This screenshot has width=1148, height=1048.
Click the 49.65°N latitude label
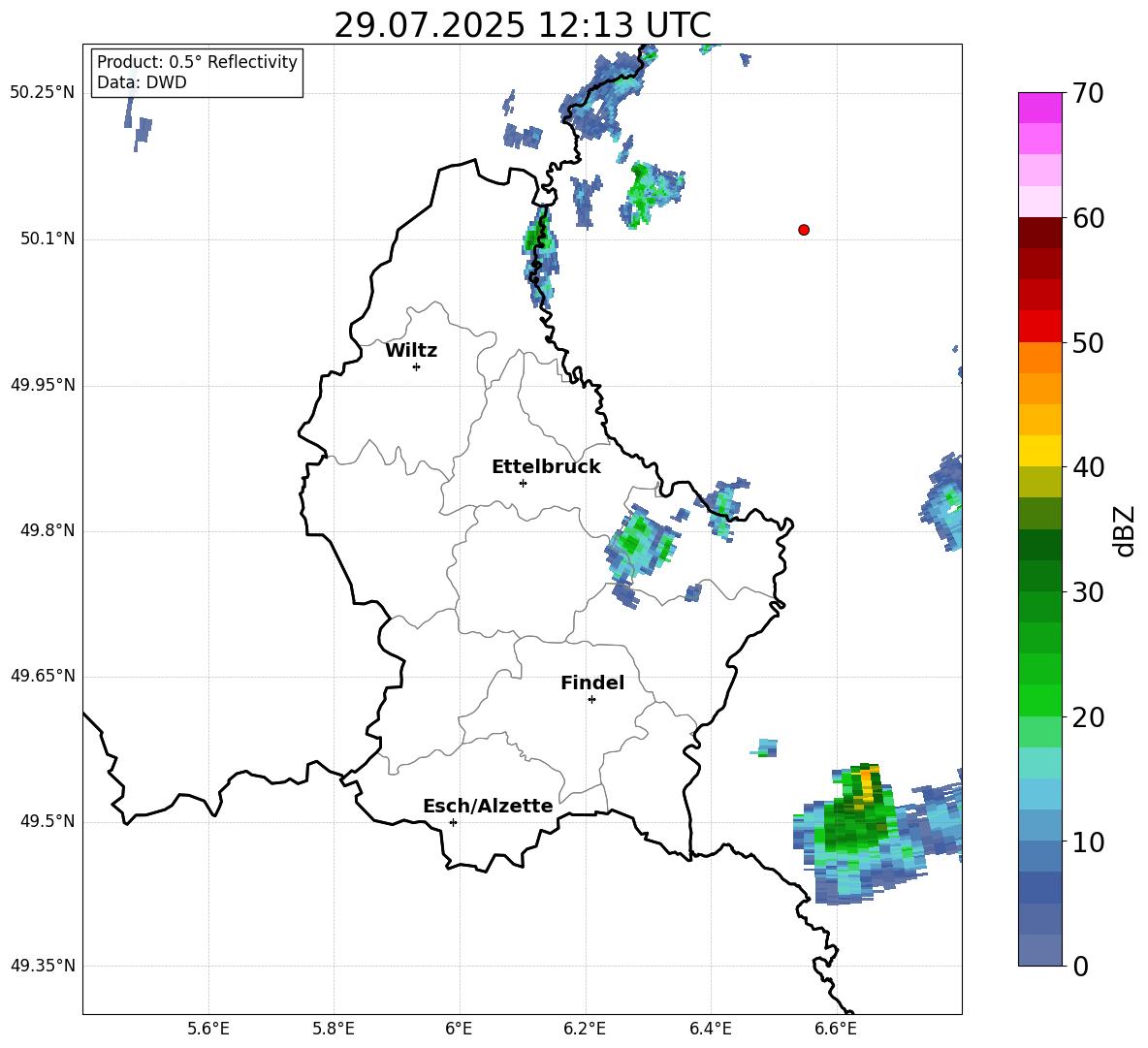(x=43, y=676)
